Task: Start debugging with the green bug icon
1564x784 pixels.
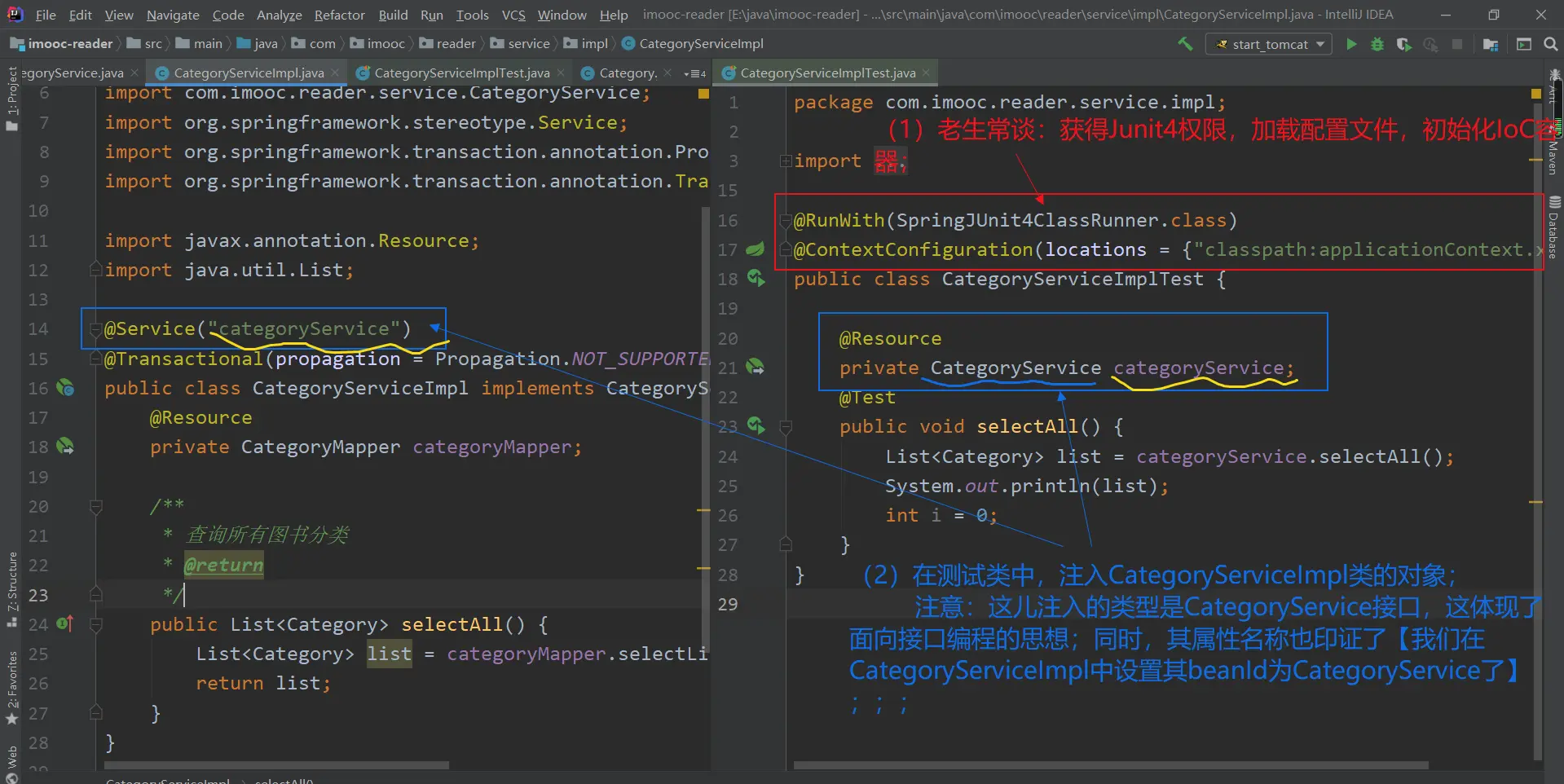Action: click(1377, 44)
